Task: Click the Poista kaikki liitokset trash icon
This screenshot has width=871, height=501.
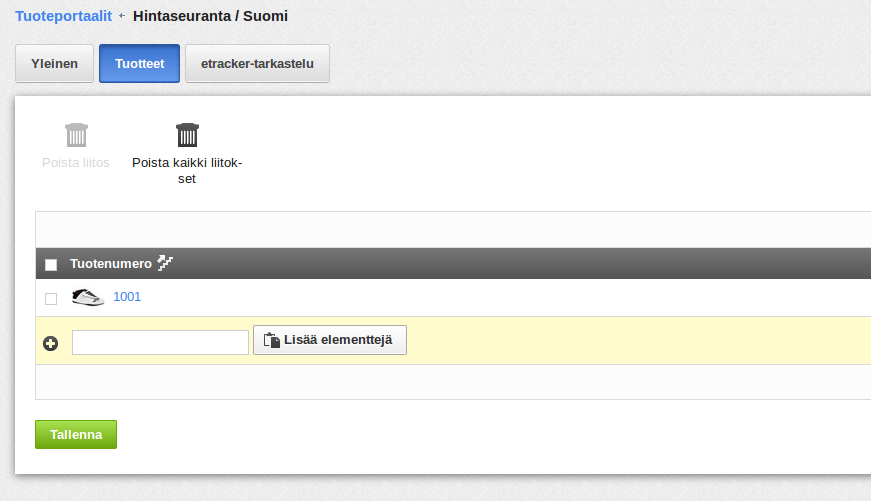Action: coord(187,135)
